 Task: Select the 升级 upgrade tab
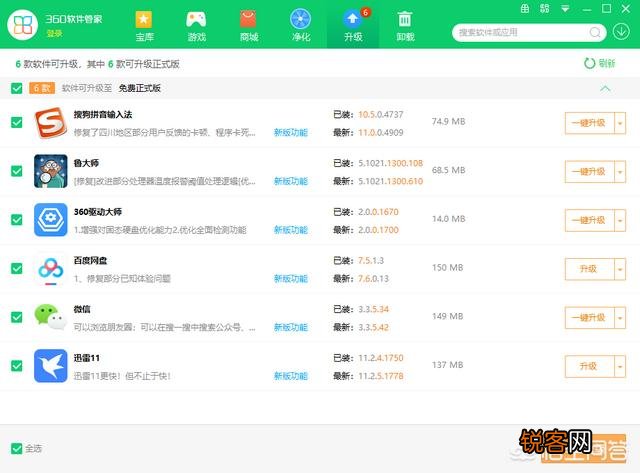point(353,26)
